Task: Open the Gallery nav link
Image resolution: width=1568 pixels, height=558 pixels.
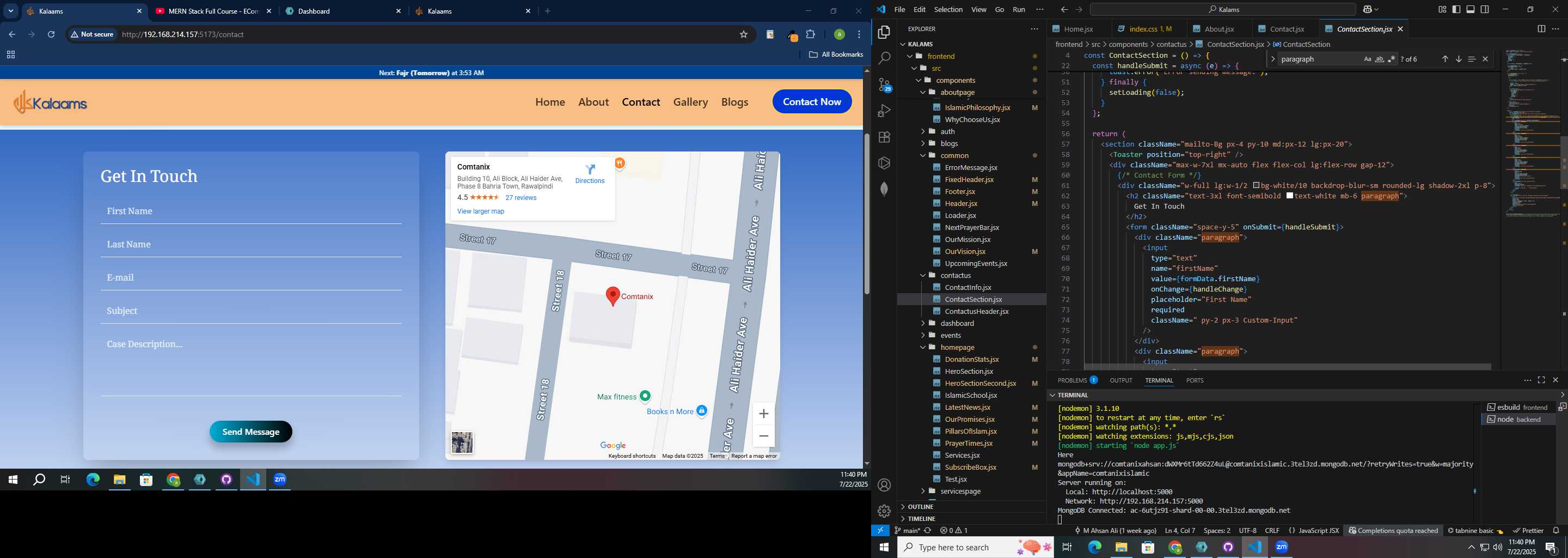Action: (x=690, y=102)
